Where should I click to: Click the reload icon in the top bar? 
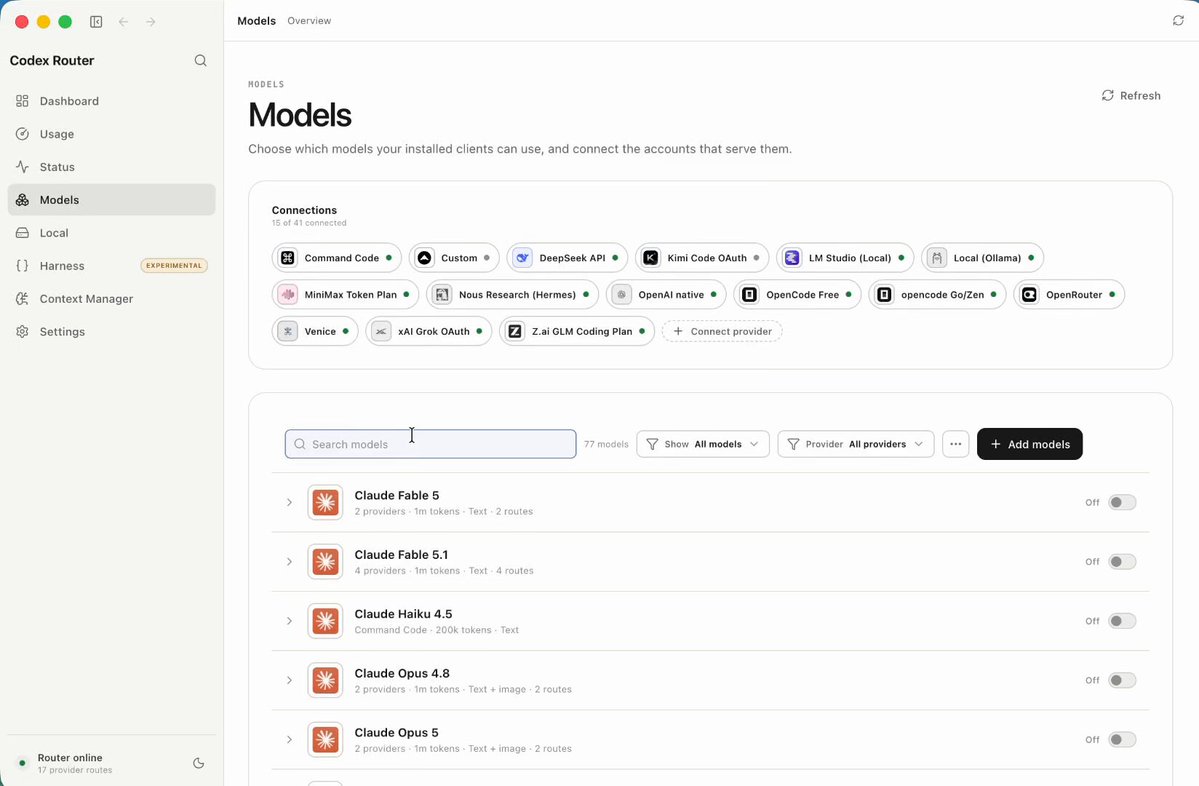point(1178,21)
